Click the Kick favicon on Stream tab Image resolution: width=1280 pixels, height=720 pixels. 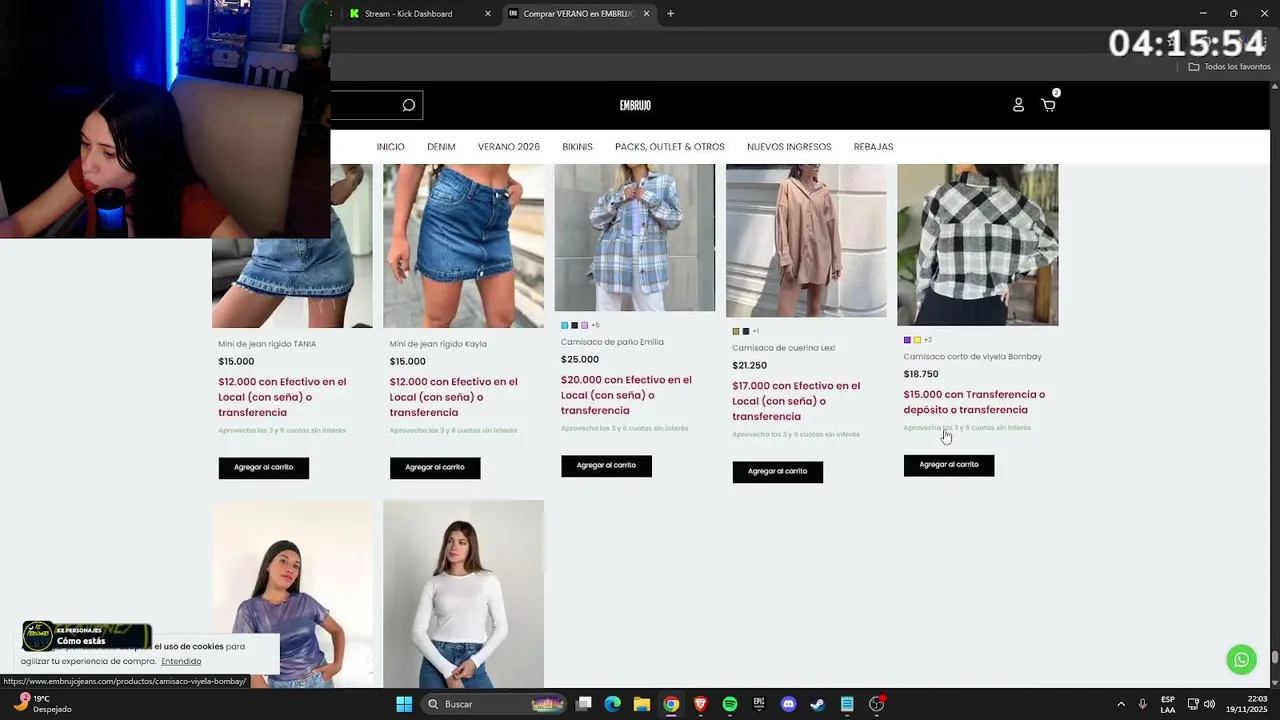click(354, 14)
